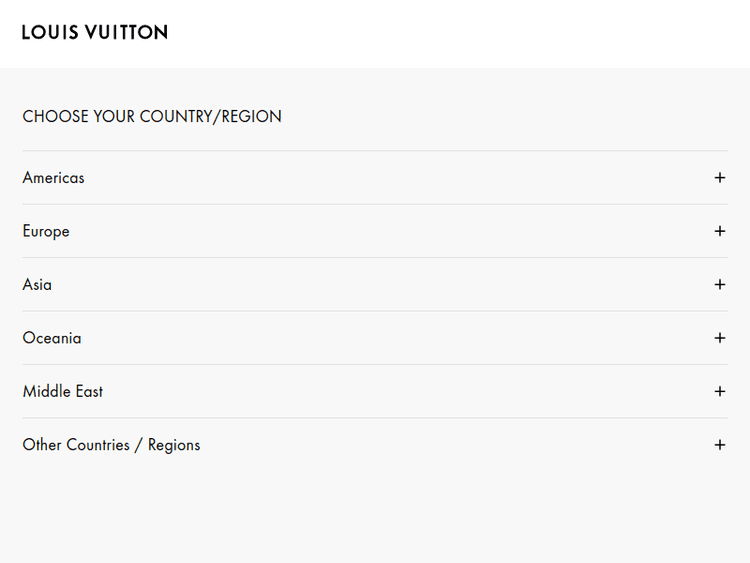Click the plus icon beside Asia
Screen dimensions: 750x563
click(719, 285)
